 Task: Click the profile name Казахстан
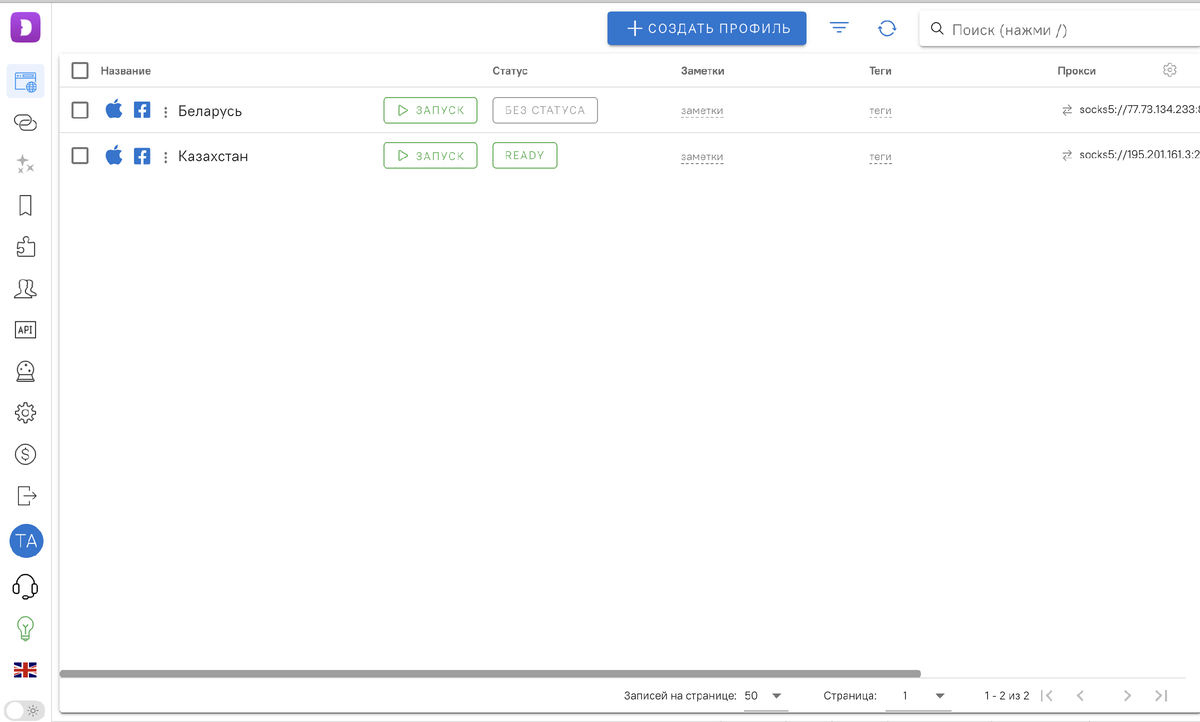point(213,156)
